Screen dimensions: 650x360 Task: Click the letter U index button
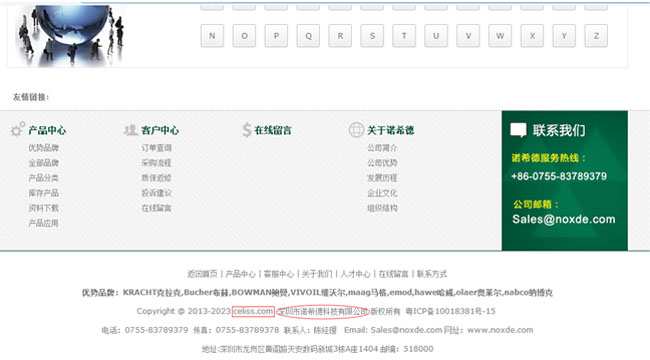click(436, 36)
